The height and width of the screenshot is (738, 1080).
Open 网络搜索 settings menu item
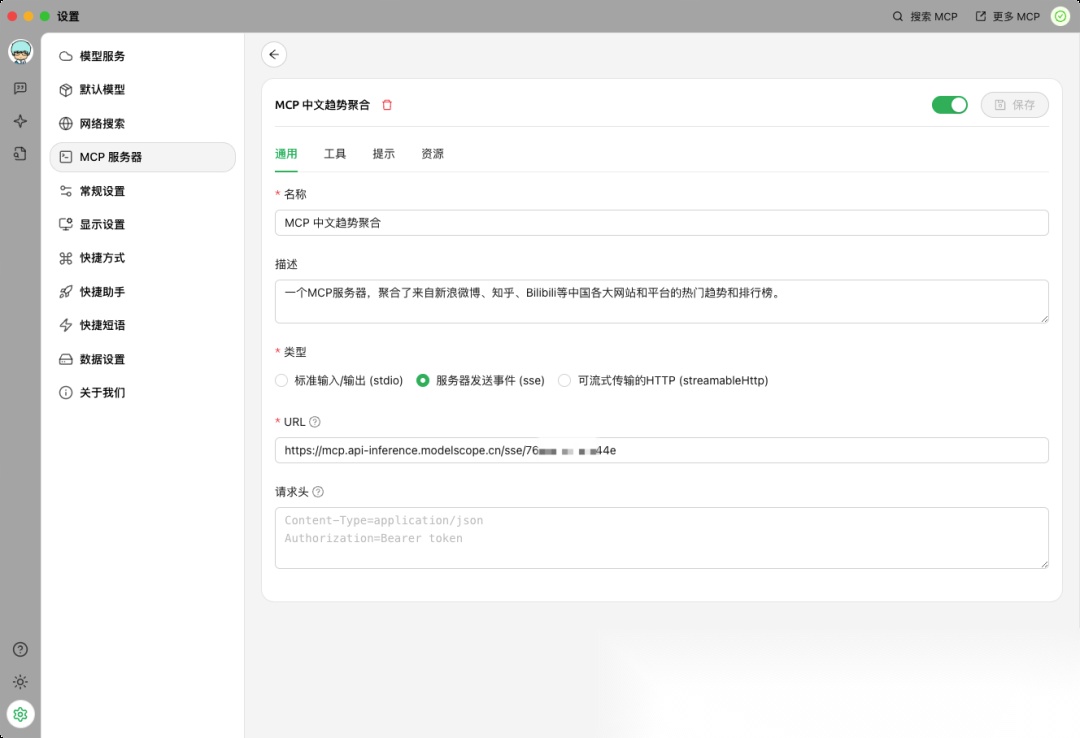(143, 123)
